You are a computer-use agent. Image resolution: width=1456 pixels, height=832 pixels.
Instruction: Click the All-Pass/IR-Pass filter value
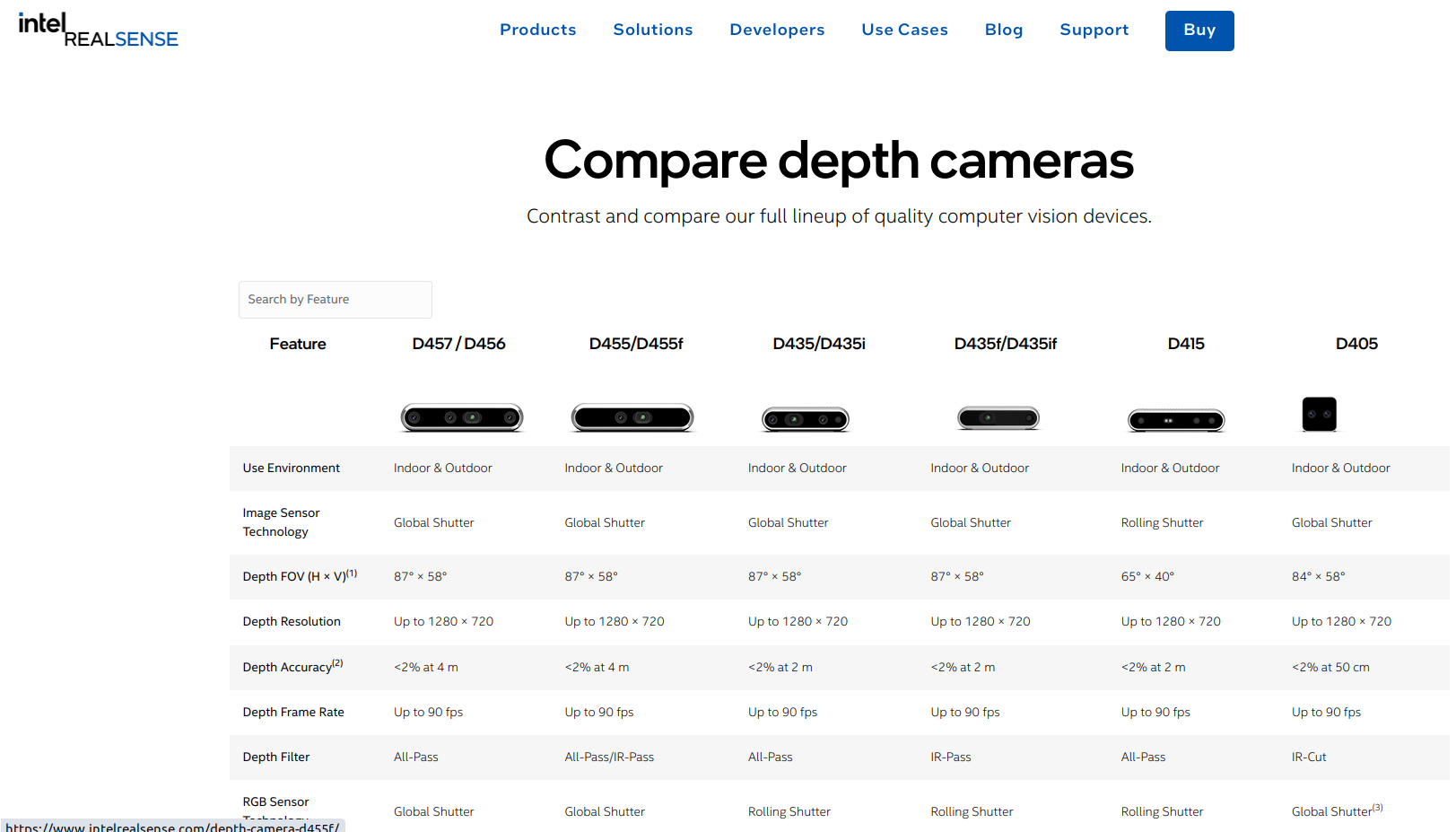click(x=609, y=758)
